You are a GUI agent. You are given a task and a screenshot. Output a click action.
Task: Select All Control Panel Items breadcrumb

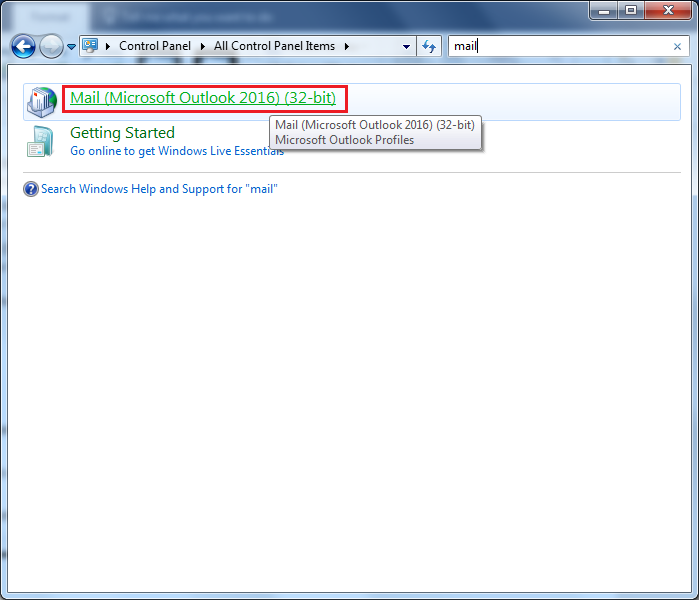(x=274, y=46)
